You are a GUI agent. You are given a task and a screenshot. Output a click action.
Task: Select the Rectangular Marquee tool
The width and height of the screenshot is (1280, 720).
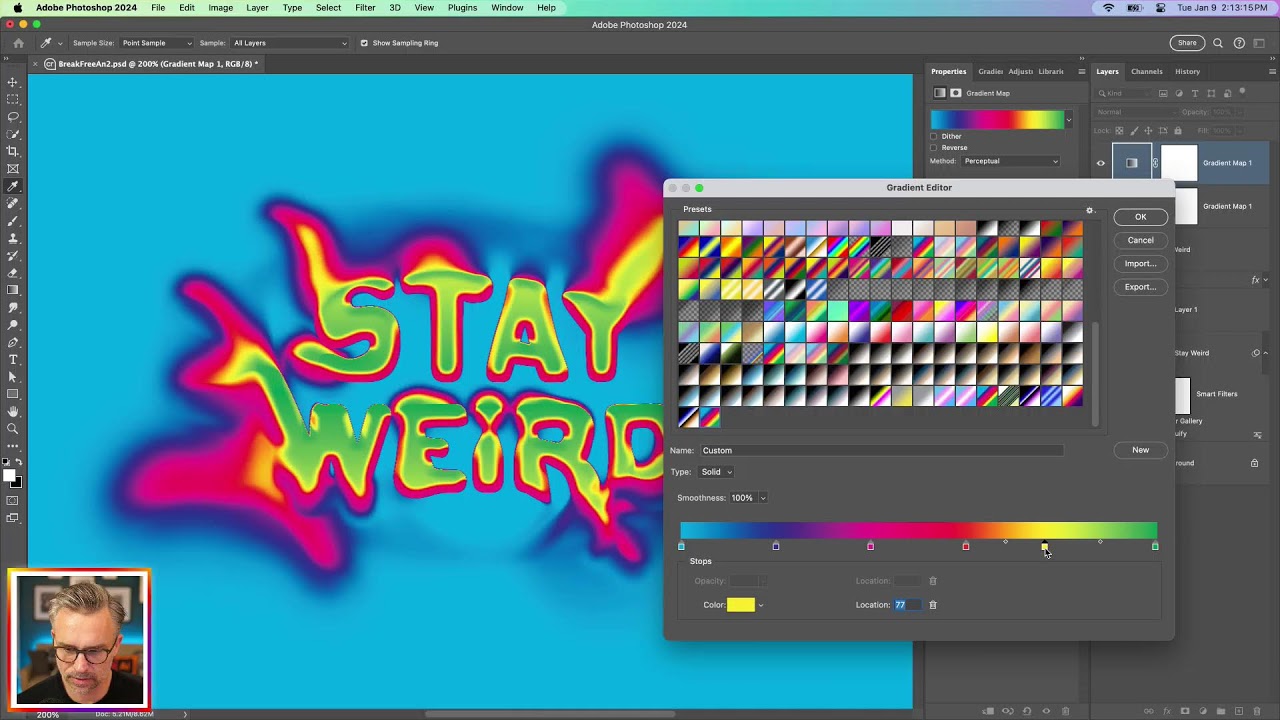pos(13,99)
